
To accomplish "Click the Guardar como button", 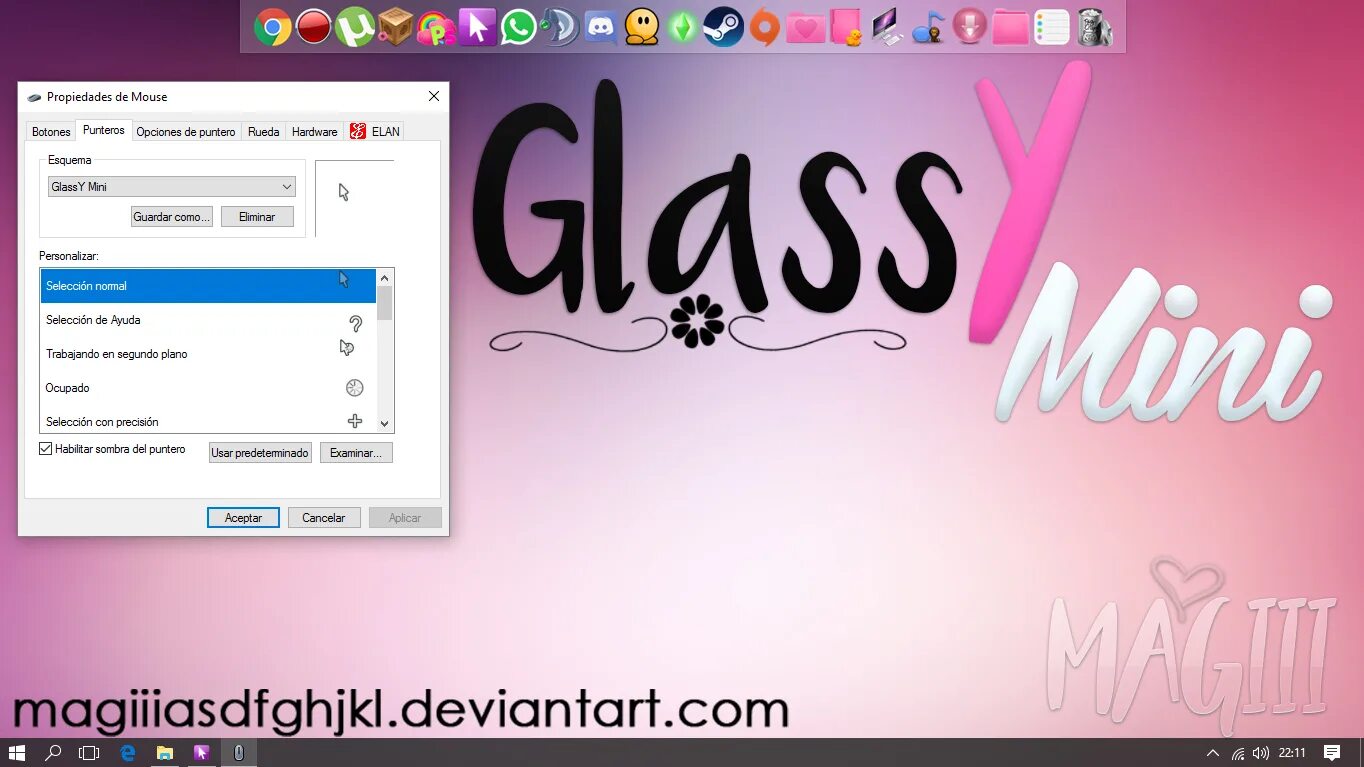I will coord(171,216).
